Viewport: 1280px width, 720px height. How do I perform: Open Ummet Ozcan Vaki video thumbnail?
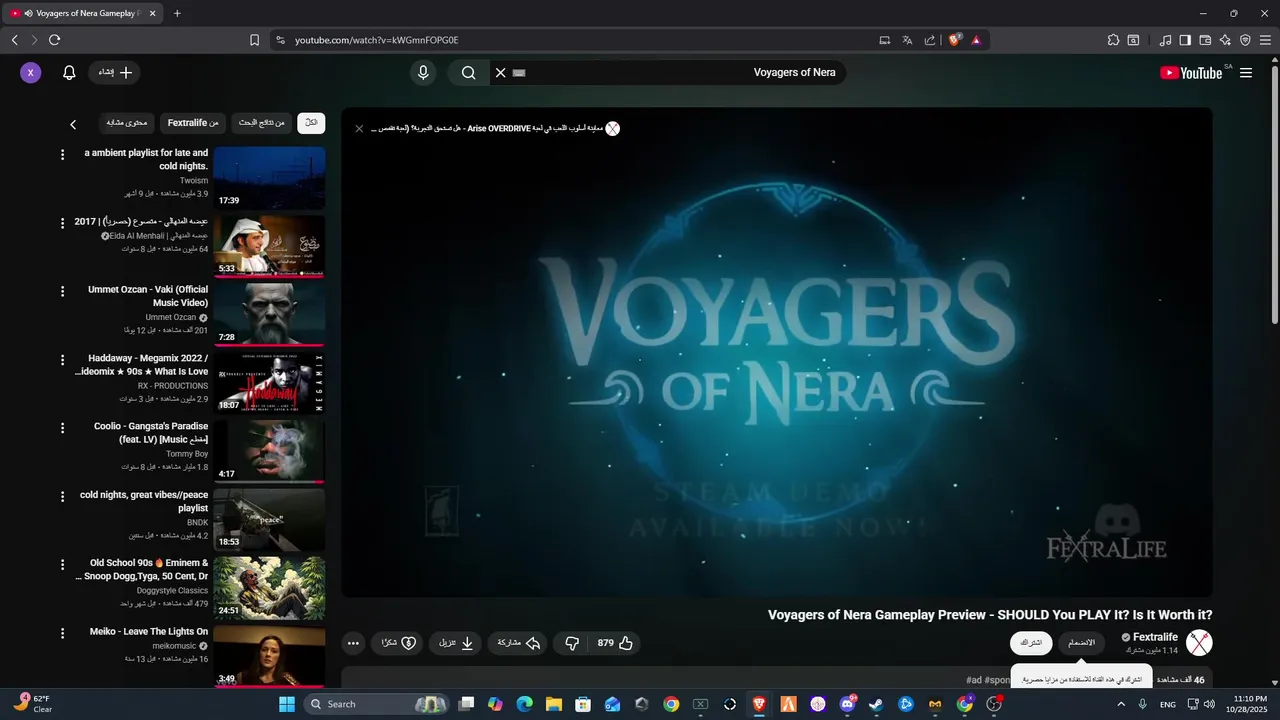pos(269,315)
